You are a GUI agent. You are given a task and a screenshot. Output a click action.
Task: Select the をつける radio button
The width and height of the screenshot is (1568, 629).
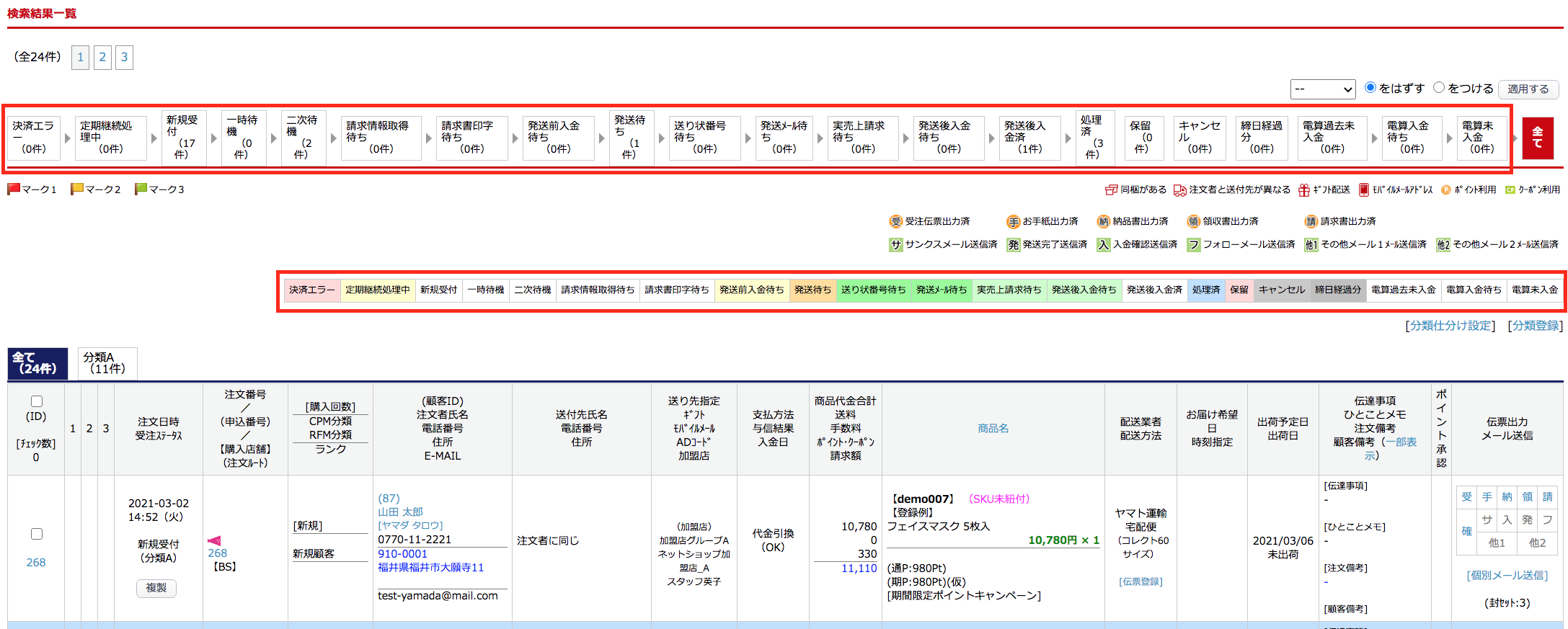[x=1439, y=87]
